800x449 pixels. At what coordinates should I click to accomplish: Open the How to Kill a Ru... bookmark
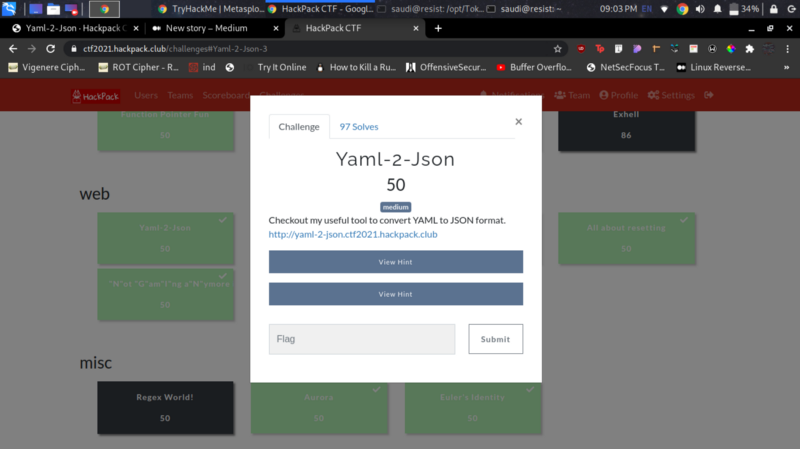pyautogui.click(x=356, y=67)
